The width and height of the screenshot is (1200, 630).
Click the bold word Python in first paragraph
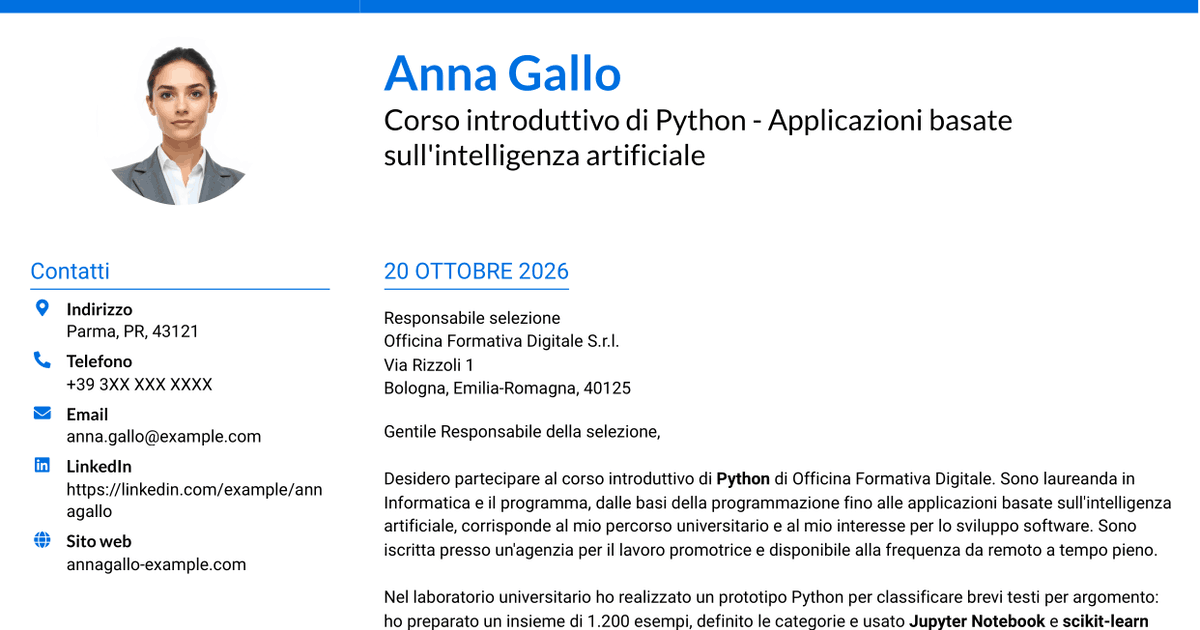(743, 479)
